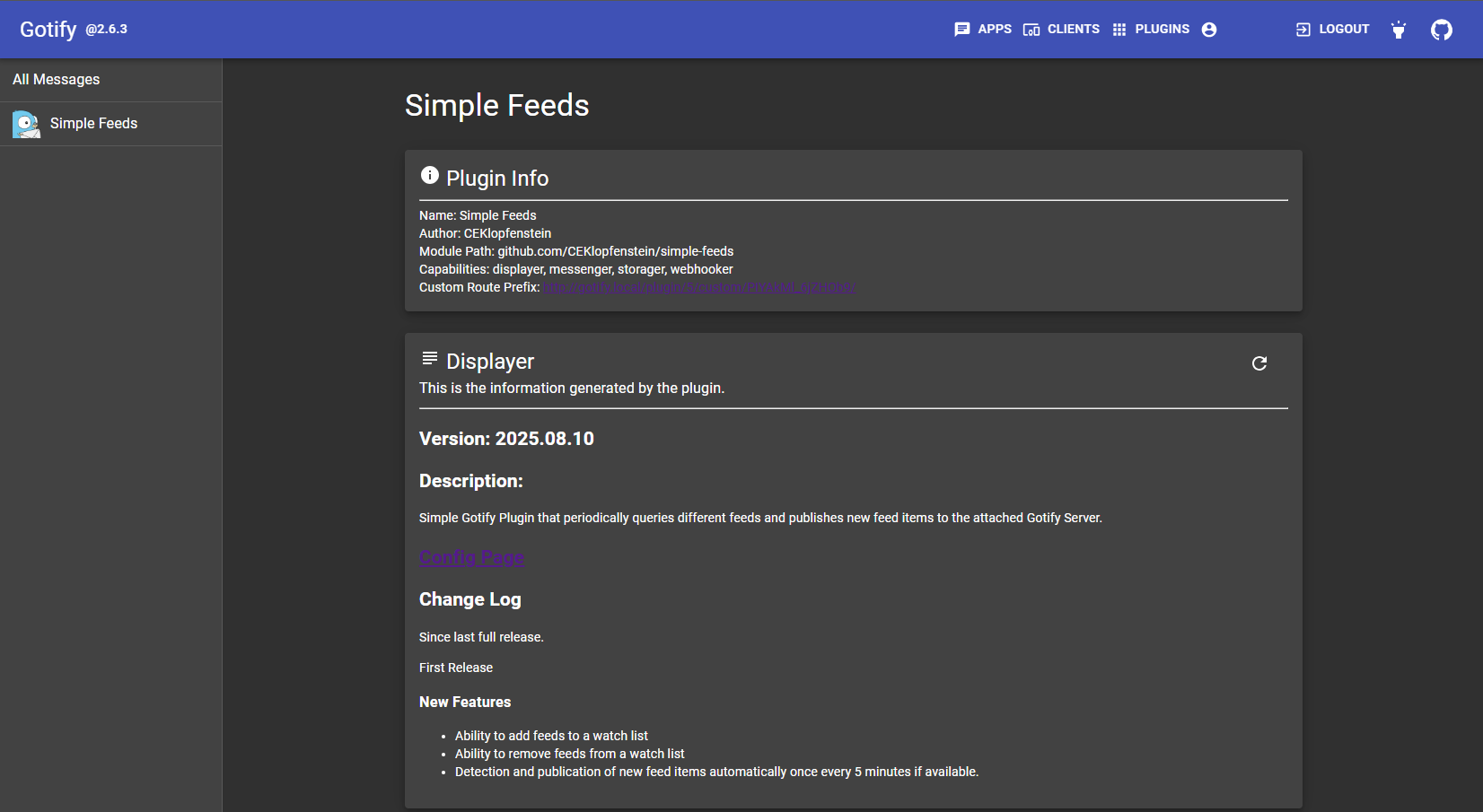Click the 'Change Log' heading
The image size is (1483, 812).
[x=470, y=599]
